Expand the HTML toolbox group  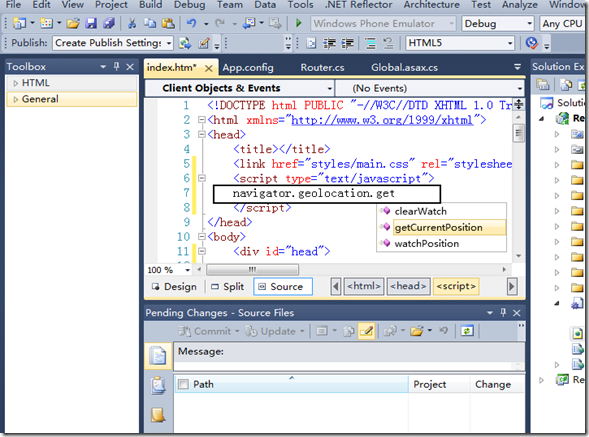tap(15, 83)
